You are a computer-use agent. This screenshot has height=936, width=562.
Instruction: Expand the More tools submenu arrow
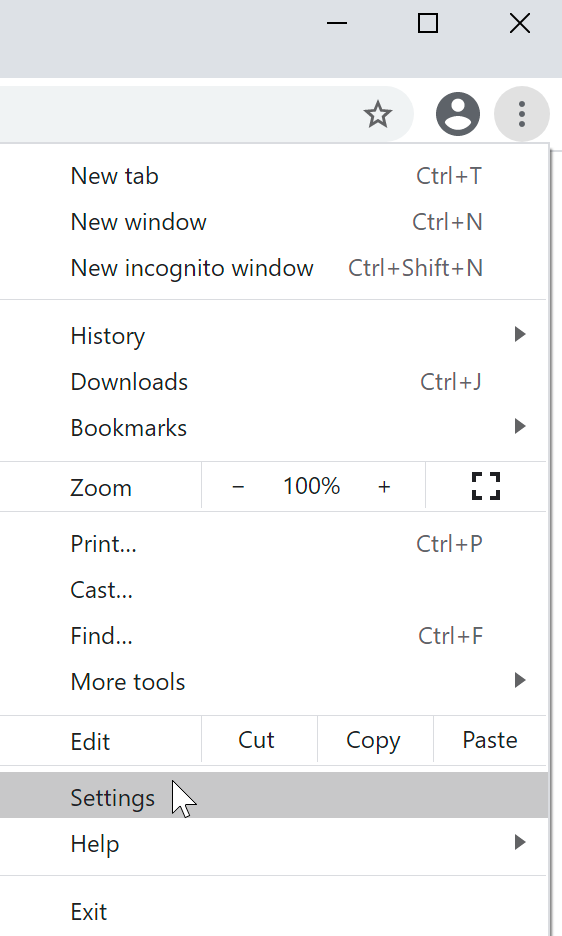point(520,681)
